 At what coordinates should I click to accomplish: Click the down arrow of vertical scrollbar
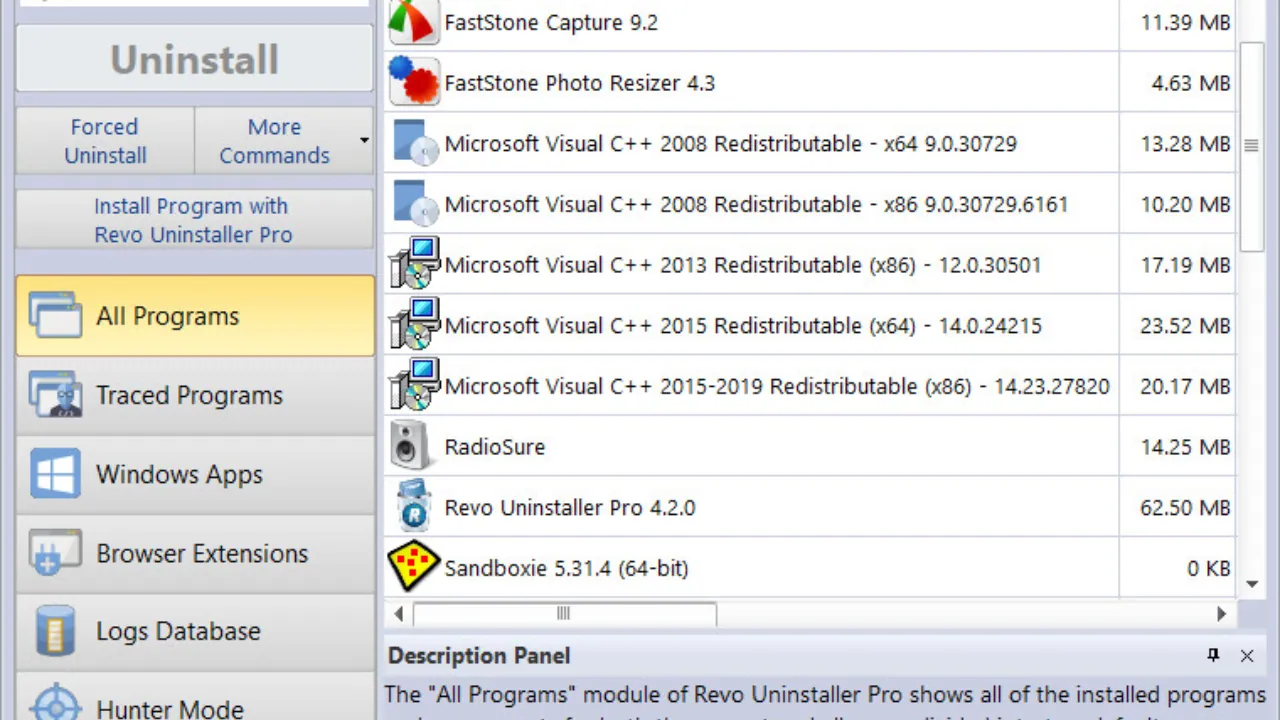pos(1251,584)
